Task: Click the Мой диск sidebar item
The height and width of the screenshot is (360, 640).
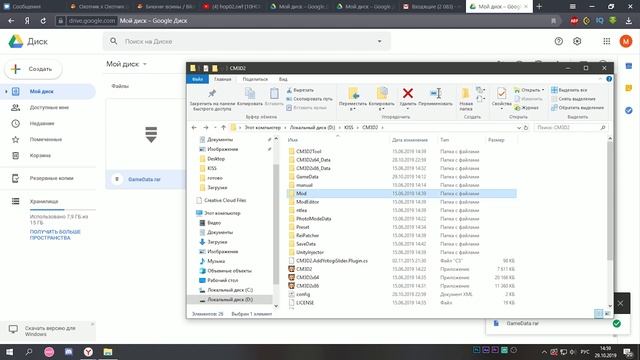Action: point(48,91)
